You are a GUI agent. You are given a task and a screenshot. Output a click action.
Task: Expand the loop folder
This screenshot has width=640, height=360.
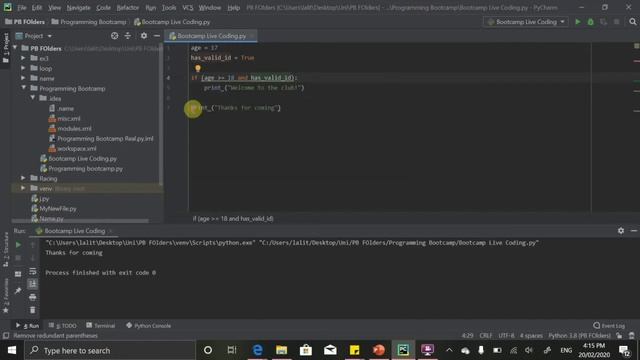pos(23,68)
